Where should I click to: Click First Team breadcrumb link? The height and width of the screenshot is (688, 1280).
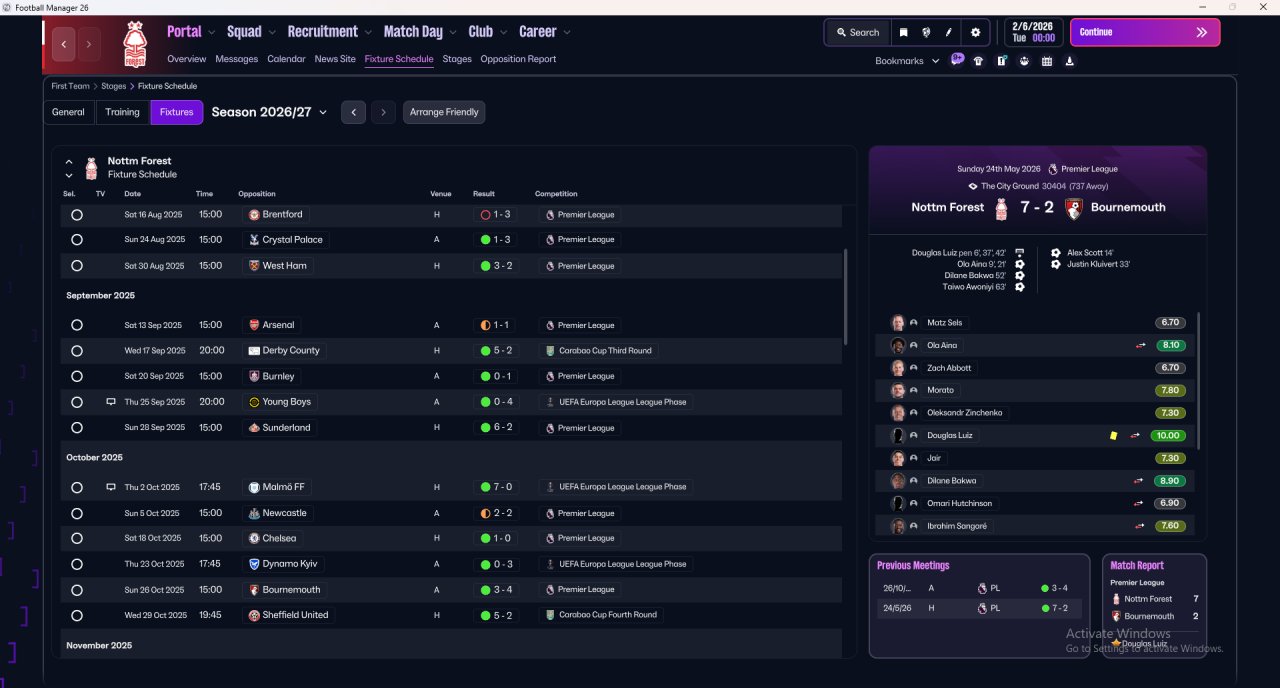click(x=70, y=86)
